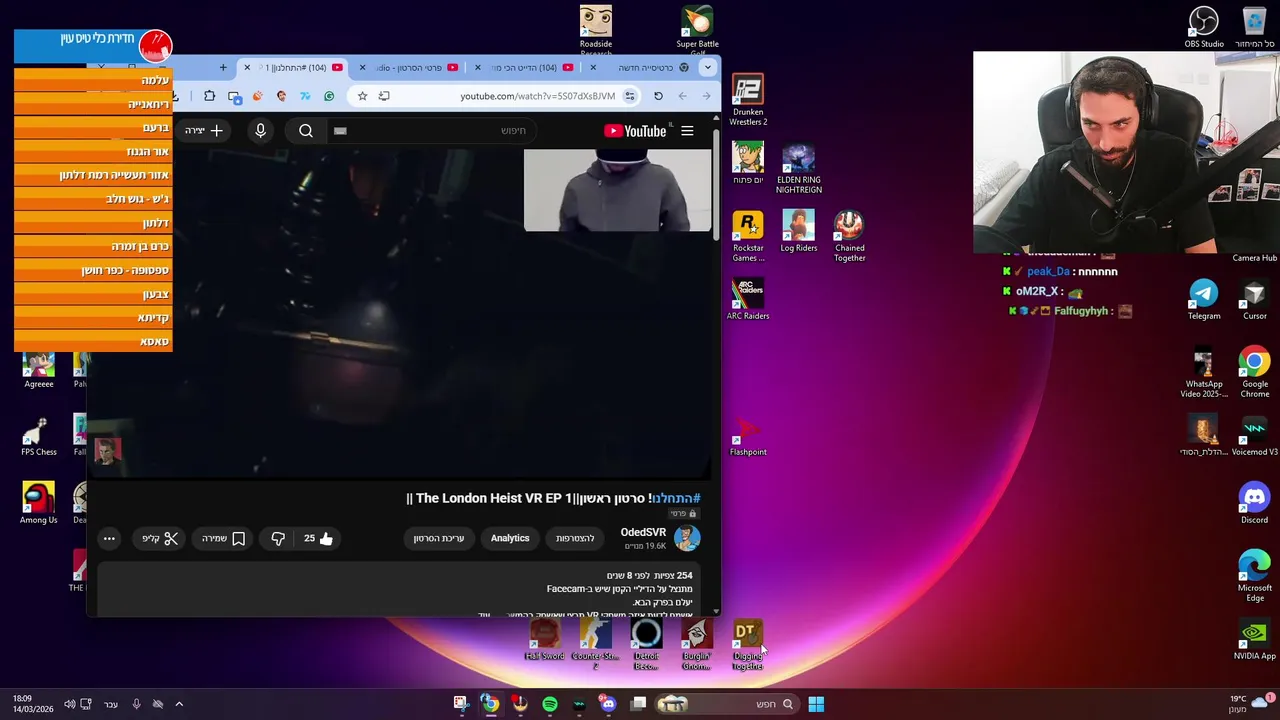Open Task View on the taskbar
Screen dimensions: 1280x720
click(x=638, y=704)
